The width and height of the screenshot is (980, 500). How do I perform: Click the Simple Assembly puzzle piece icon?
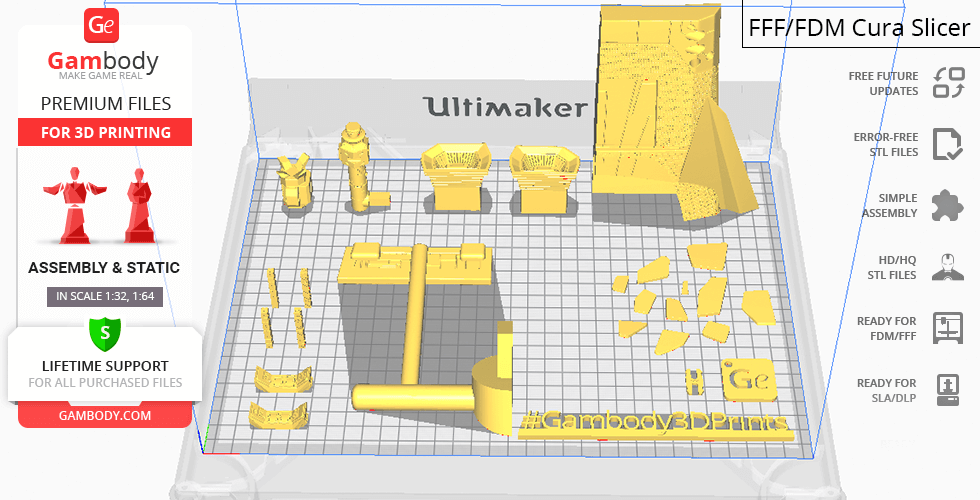click(x=947, y=206)
